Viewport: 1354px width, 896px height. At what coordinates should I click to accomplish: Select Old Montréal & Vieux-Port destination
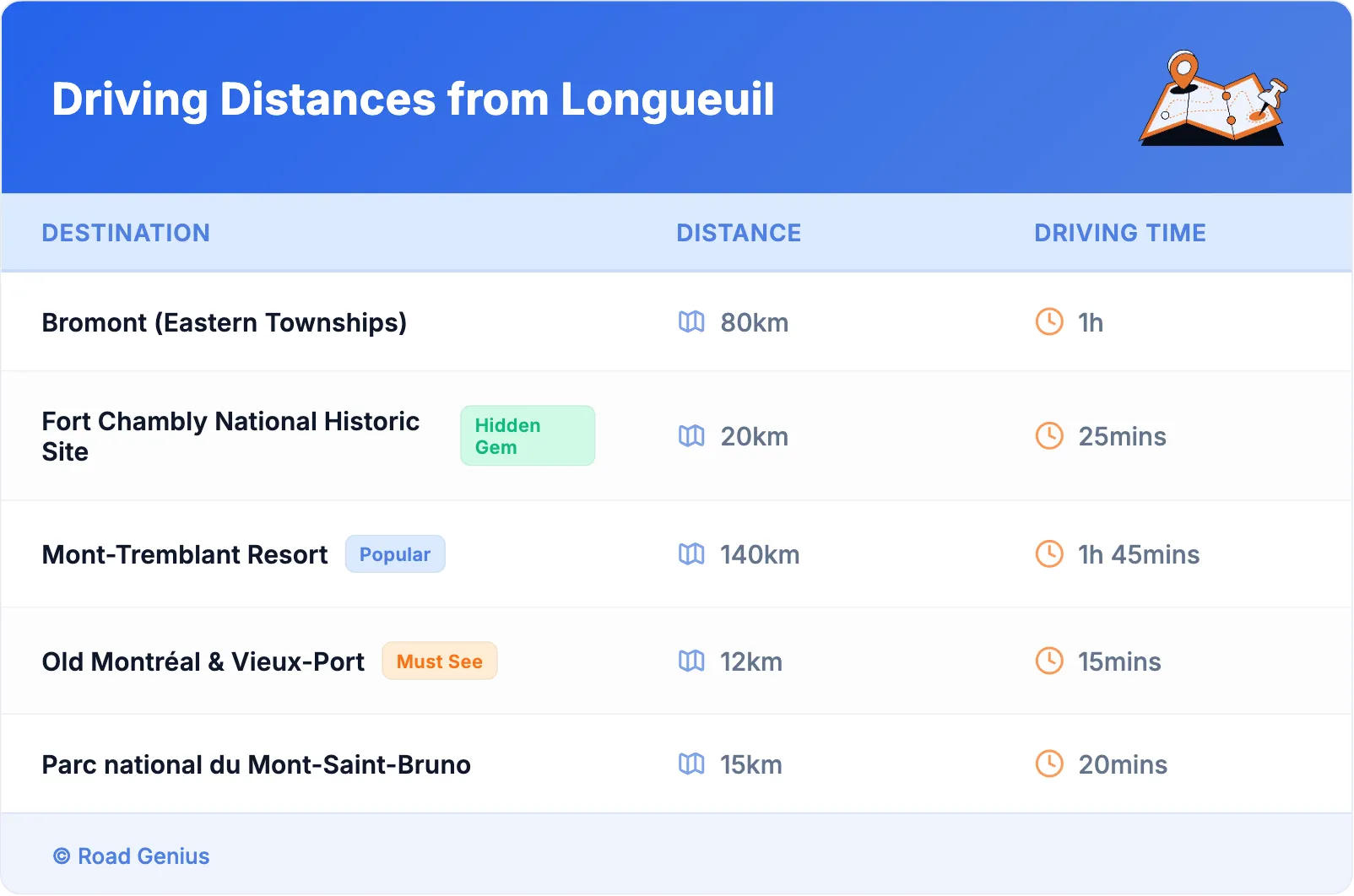(x=203, y=661)
